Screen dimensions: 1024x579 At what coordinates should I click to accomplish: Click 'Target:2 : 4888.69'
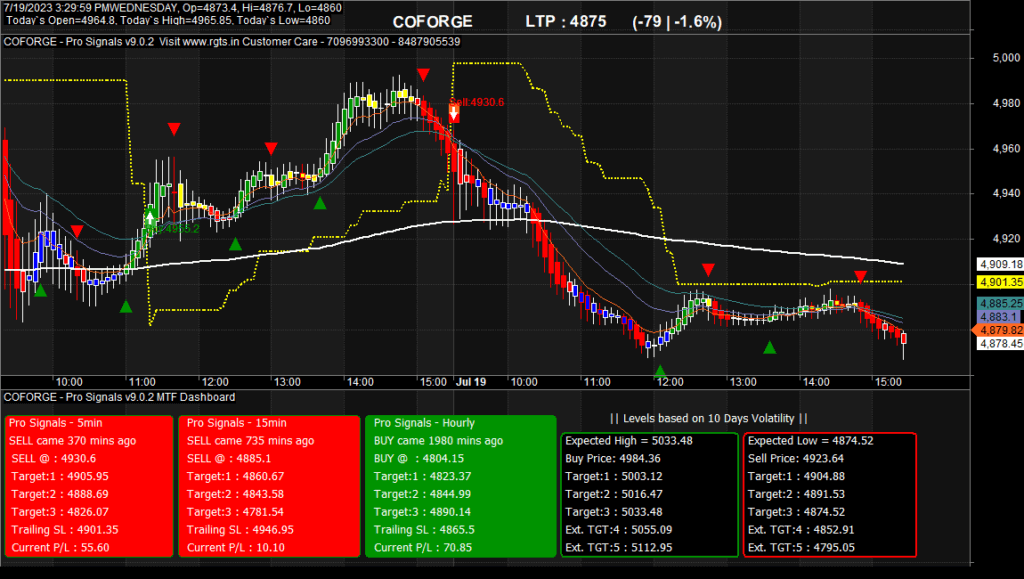click(60, 494)
